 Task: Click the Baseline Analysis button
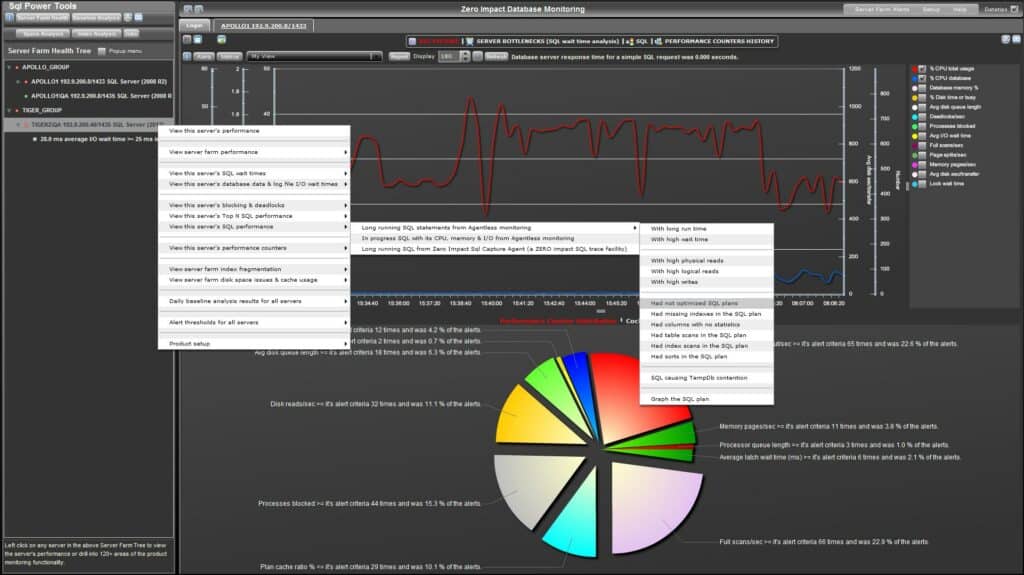point(96,18)
